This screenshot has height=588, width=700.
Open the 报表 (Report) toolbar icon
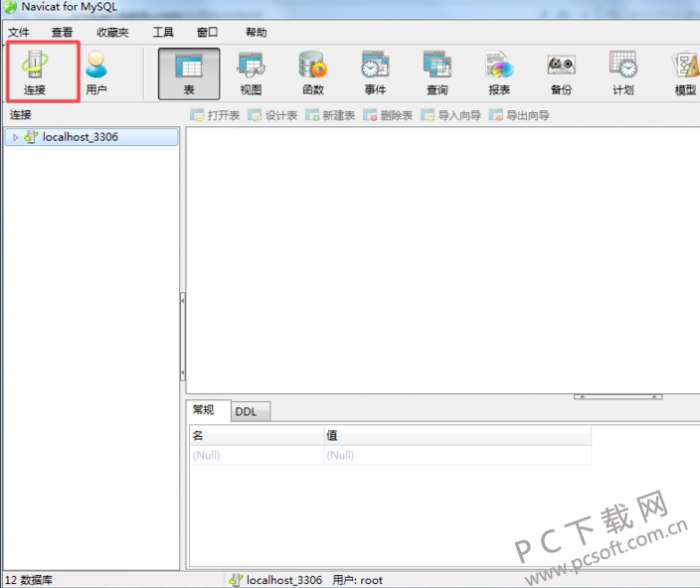pyautogui.click(x=499, y=74)
